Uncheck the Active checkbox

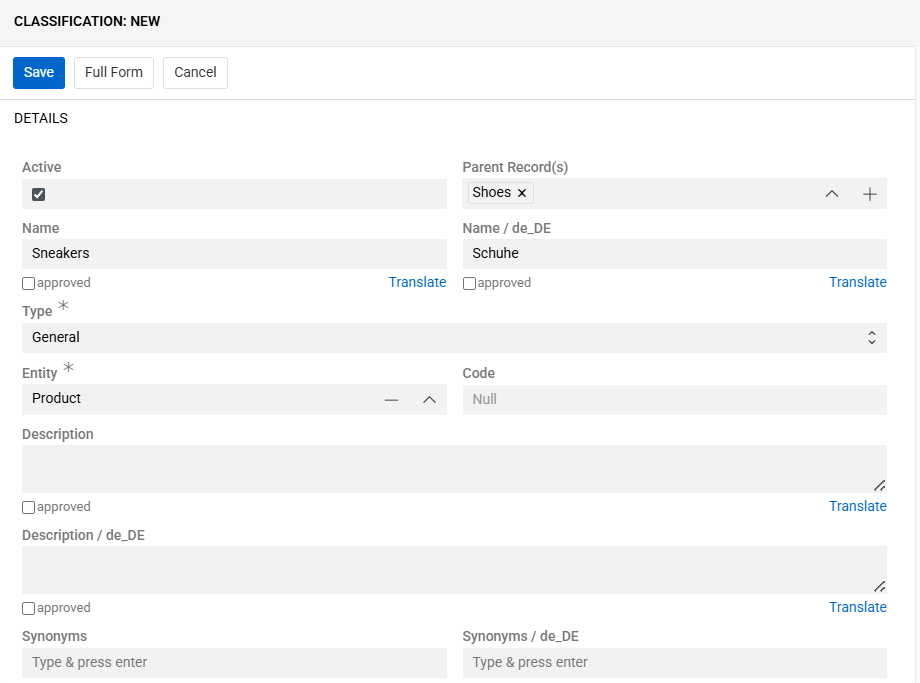point(38,194)
